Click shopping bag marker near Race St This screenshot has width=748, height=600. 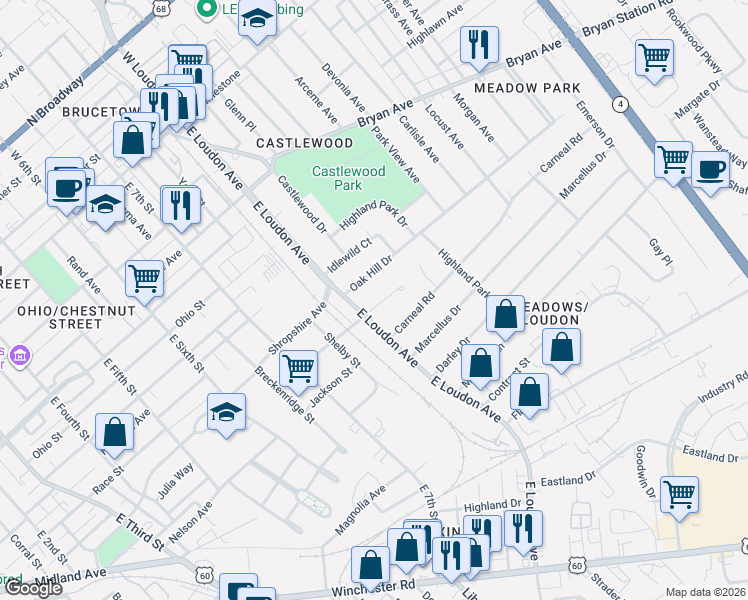(x=114, y=433)
